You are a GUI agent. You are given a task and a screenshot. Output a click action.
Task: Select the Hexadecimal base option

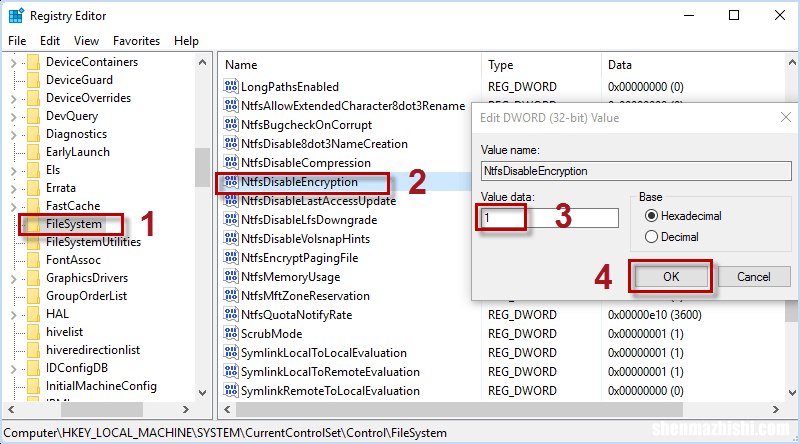tap(651, 216)
